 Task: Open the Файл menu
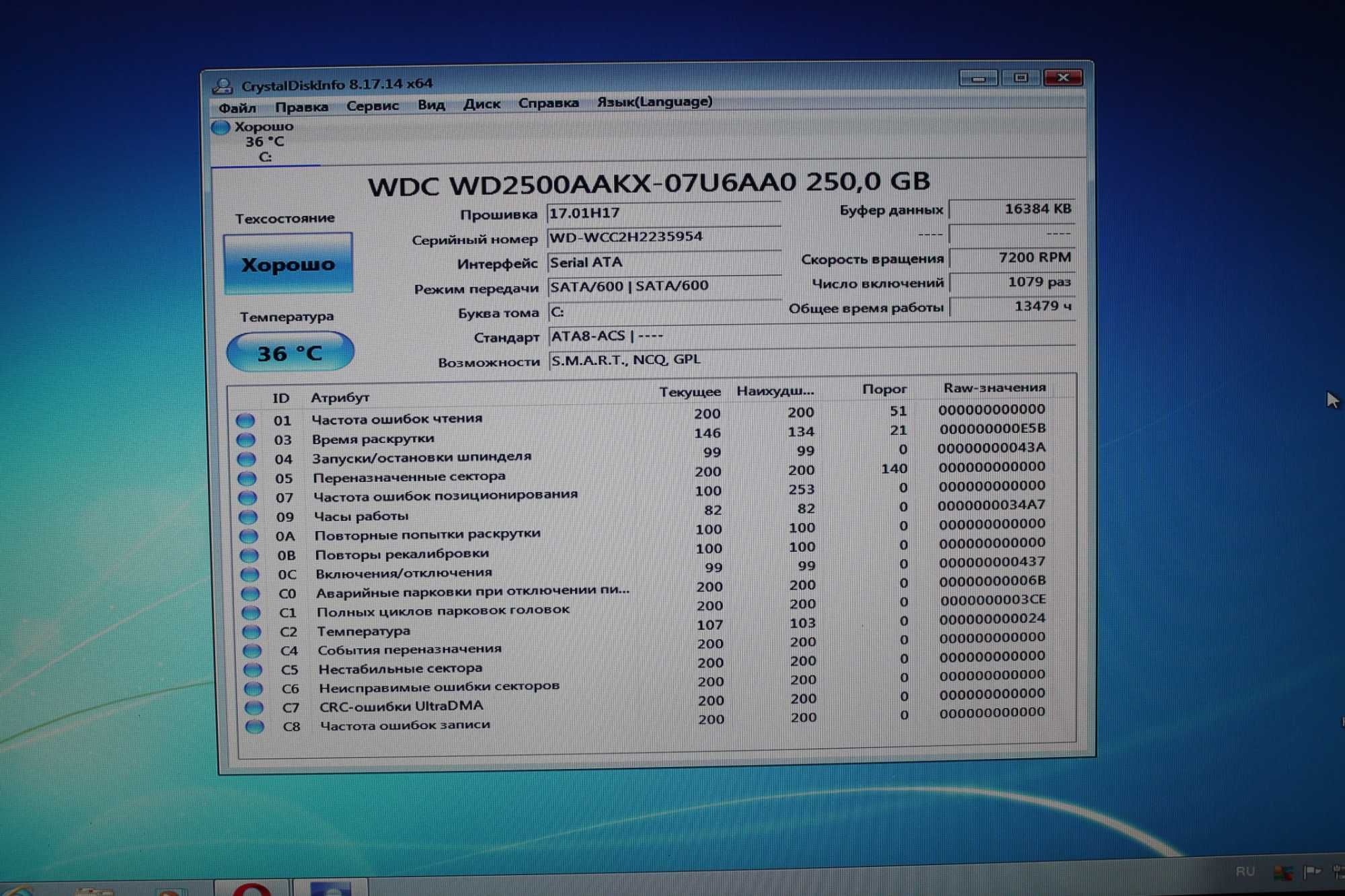[237, 108]
